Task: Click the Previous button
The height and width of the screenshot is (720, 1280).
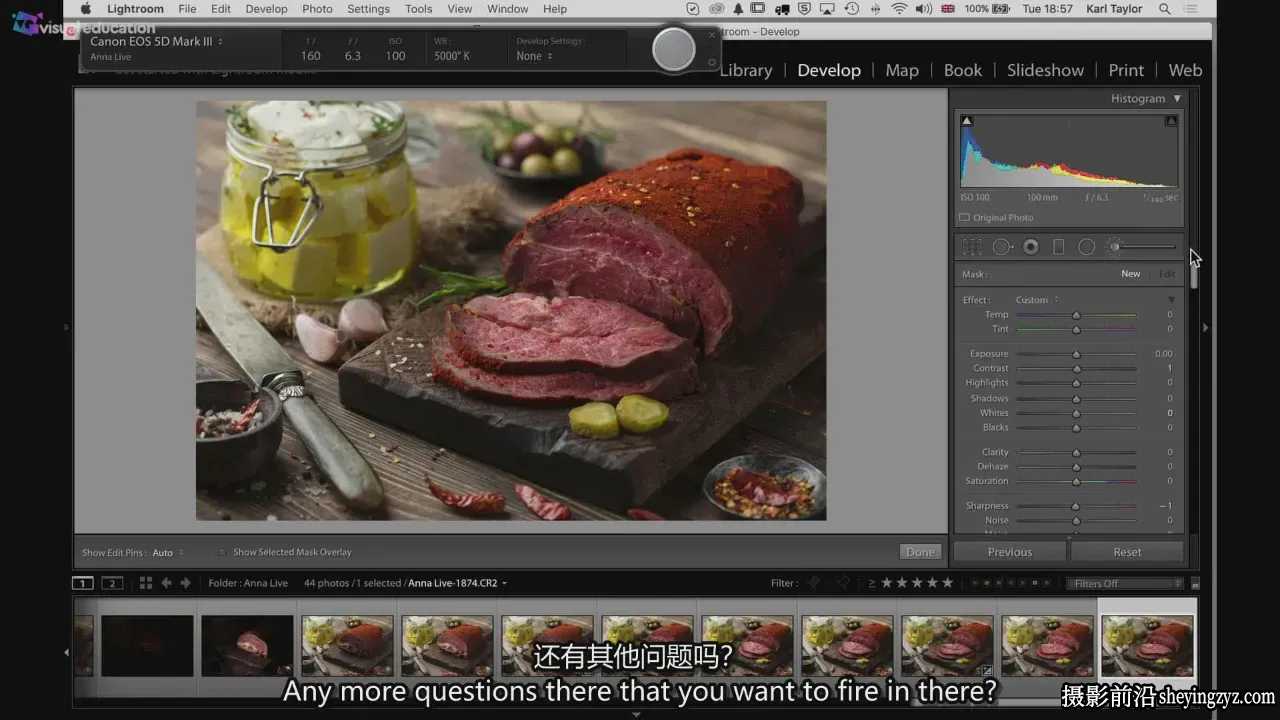Action: [x=1010, y=552]
